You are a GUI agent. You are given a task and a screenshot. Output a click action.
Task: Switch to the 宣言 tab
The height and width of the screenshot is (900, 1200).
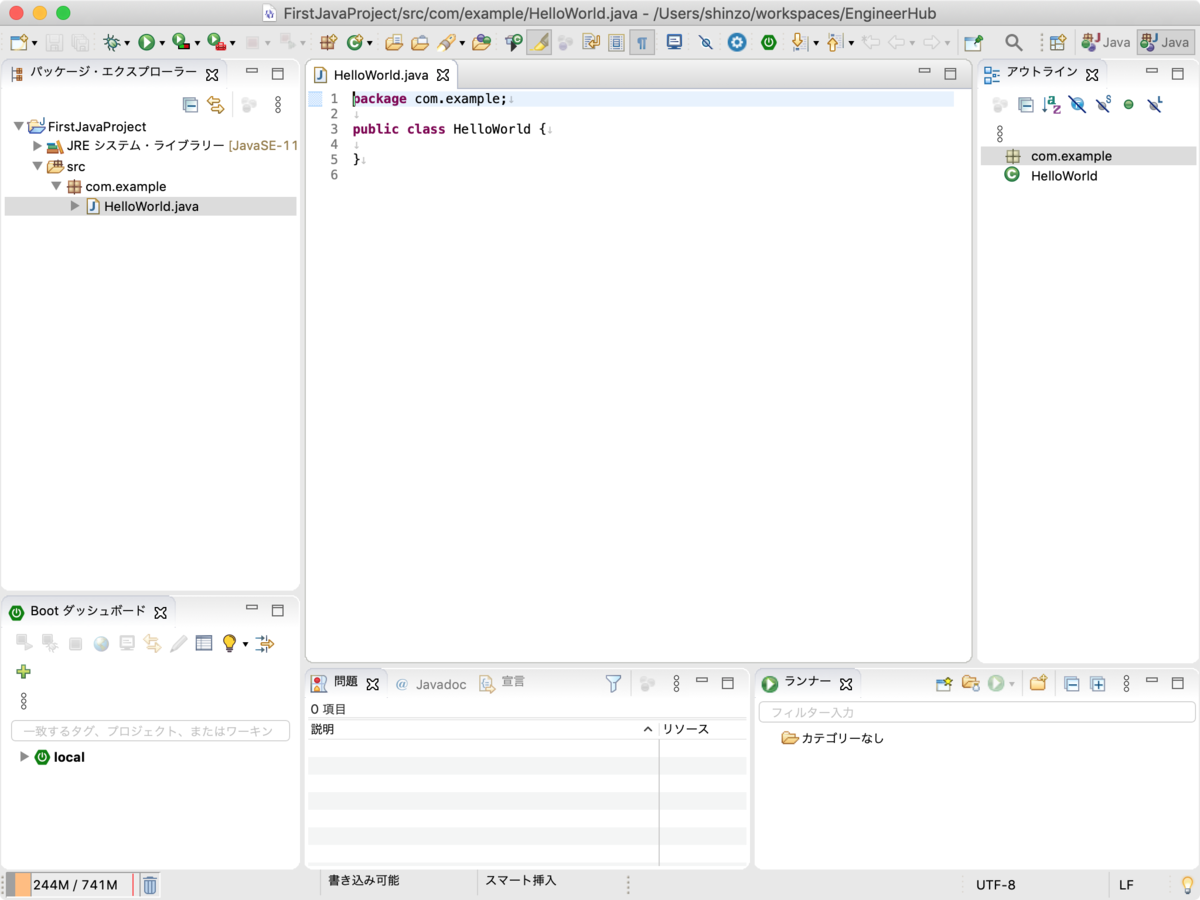(x=502, y=683)
